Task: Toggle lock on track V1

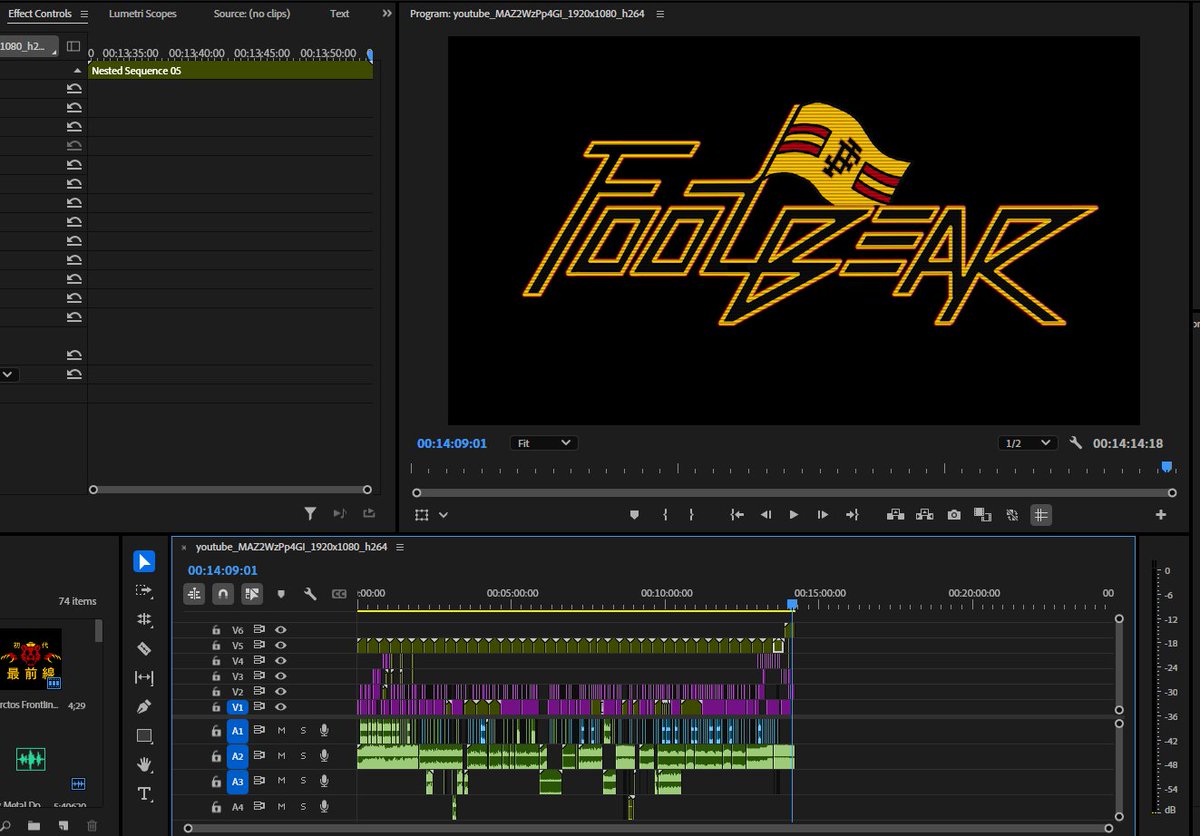Action: (x=216, y=707)
